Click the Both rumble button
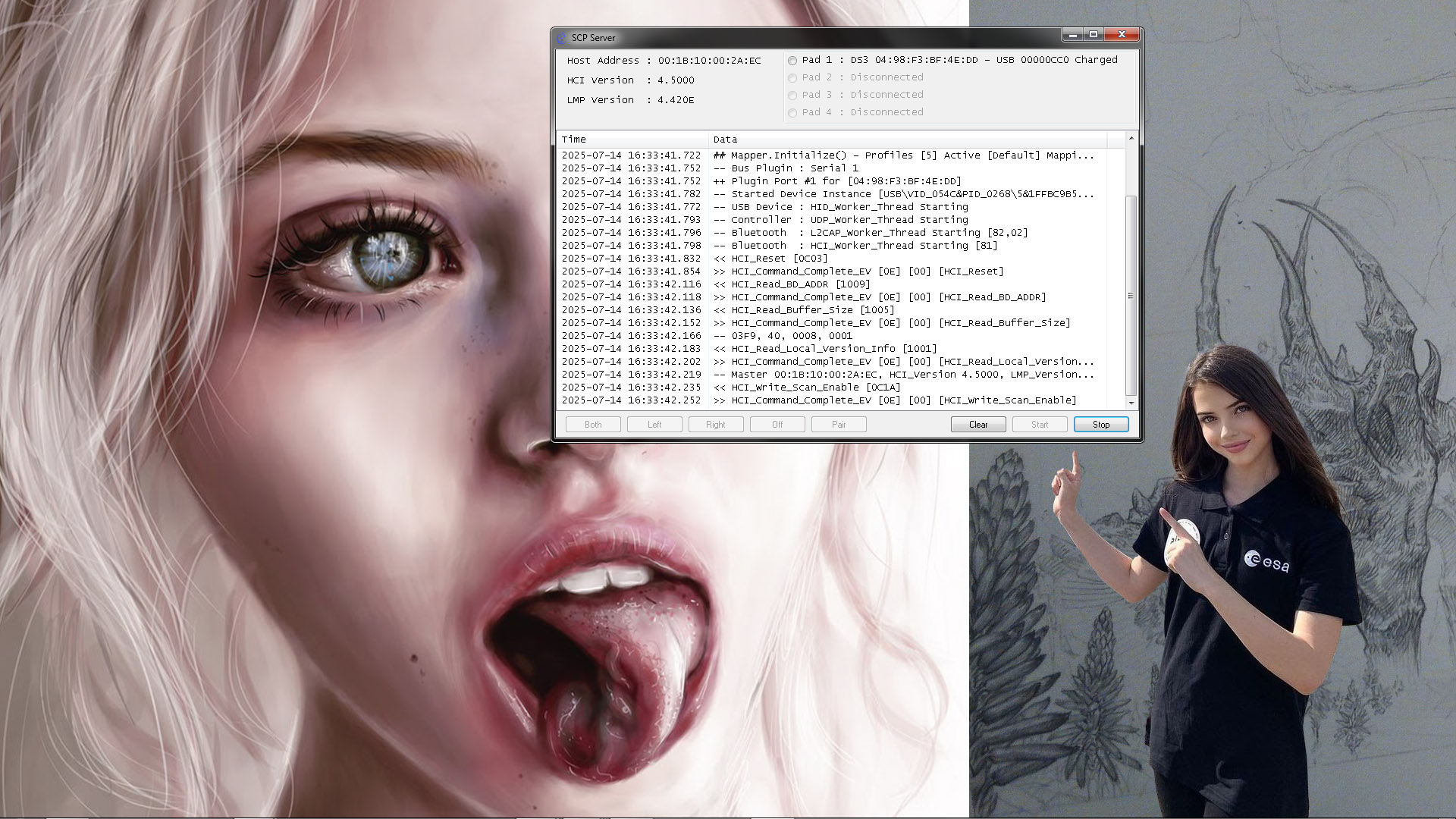This screenshot has height=819, width=1456. pyautogui.click(x=593, y=425)
